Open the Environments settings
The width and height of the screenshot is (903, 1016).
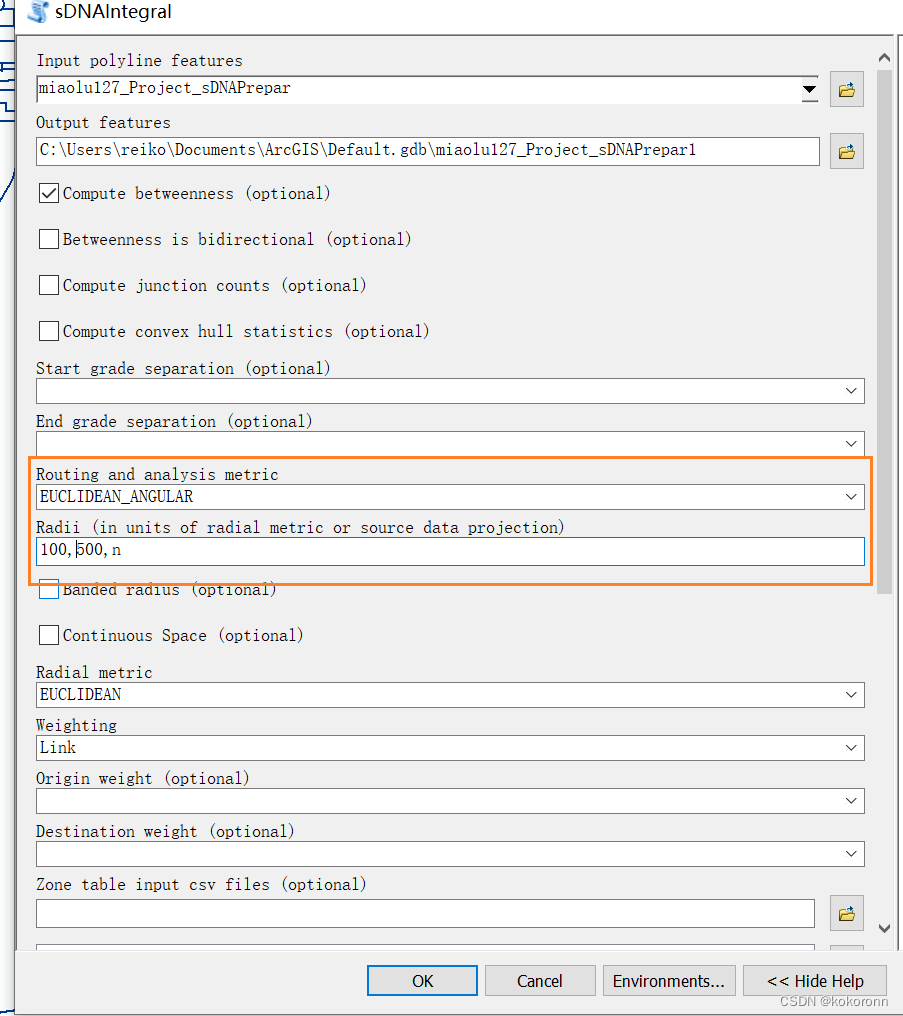click(668, 980)
